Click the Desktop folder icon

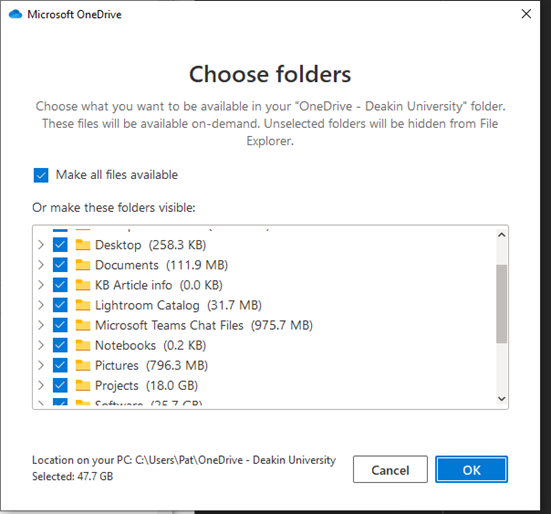pyautogui.click(x=83, y=245)
